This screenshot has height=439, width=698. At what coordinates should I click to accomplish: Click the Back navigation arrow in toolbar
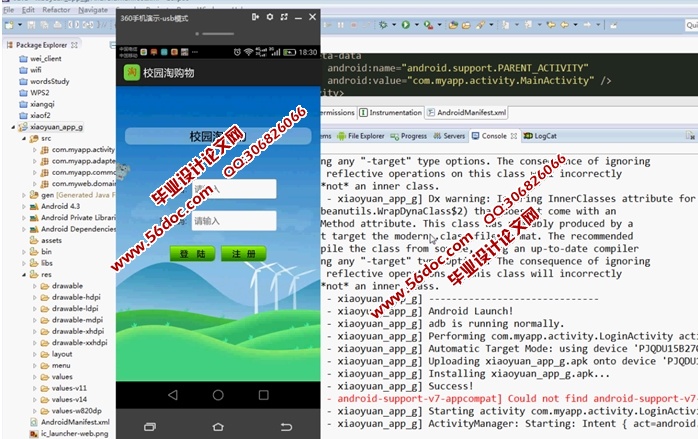point(564,25)
